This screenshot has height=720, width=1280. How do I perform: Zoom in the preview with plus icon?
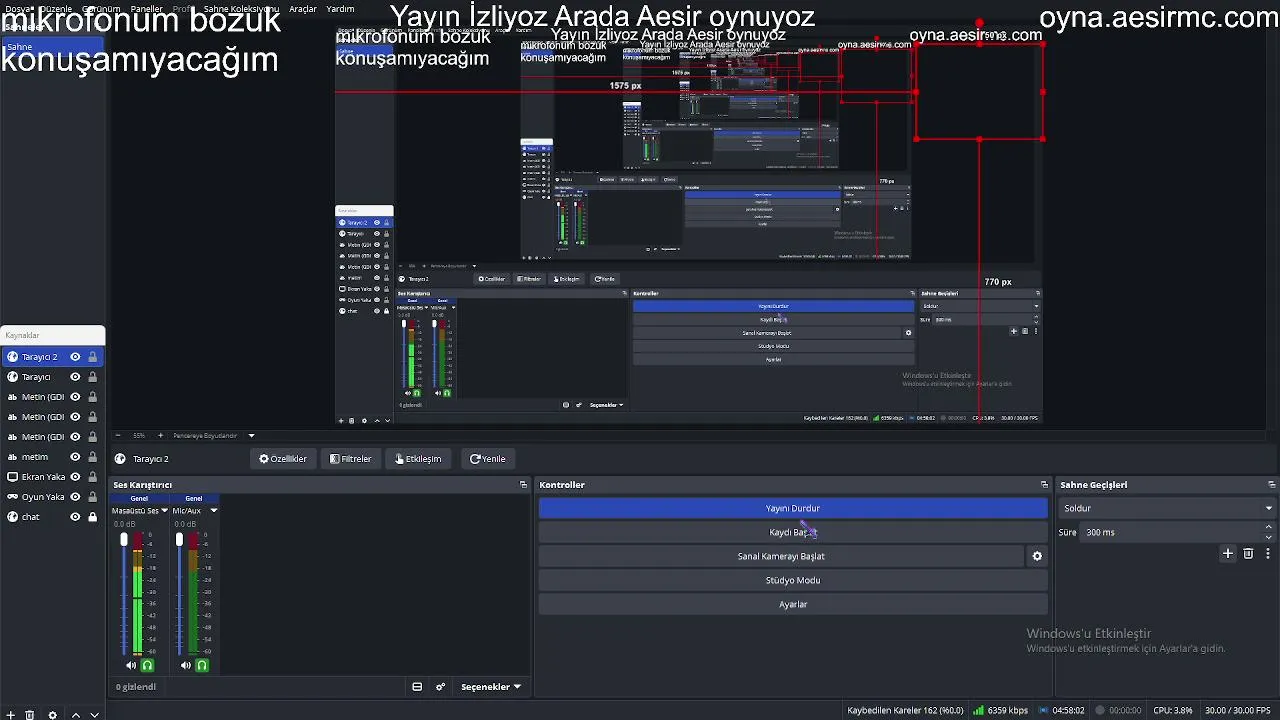point(162,435)
